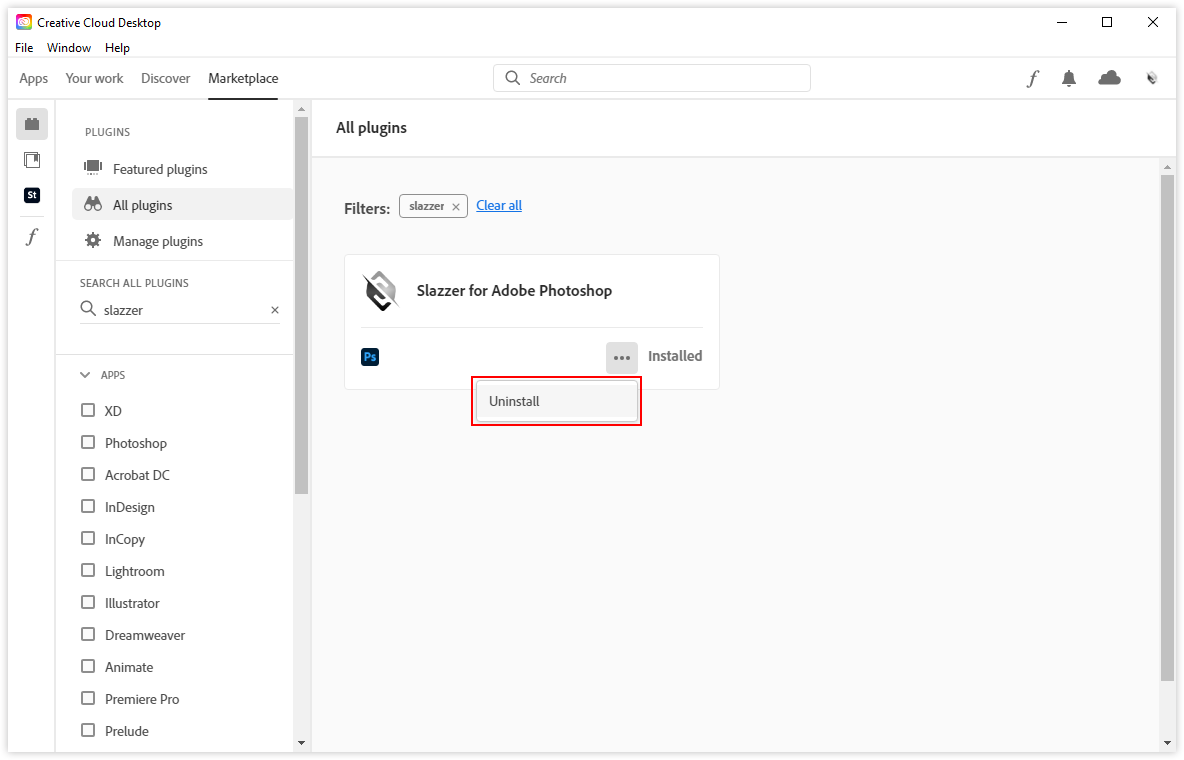The height and width of the screenshot is (760, 1184).
Task: Open the Help menu
Action: 117,48
